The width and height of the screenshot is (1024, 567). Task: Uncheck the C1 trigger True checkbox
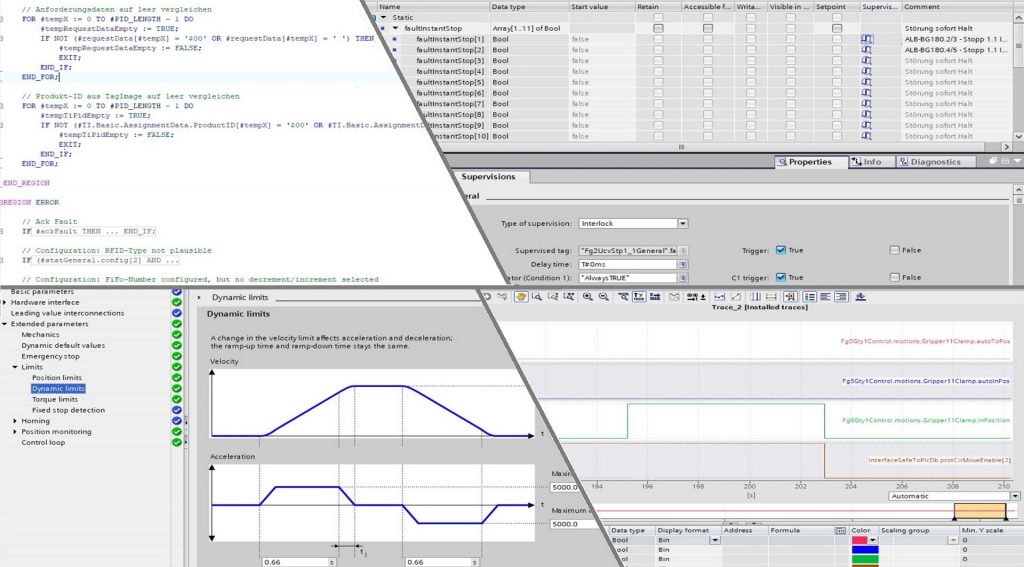[x=780, y=278]
